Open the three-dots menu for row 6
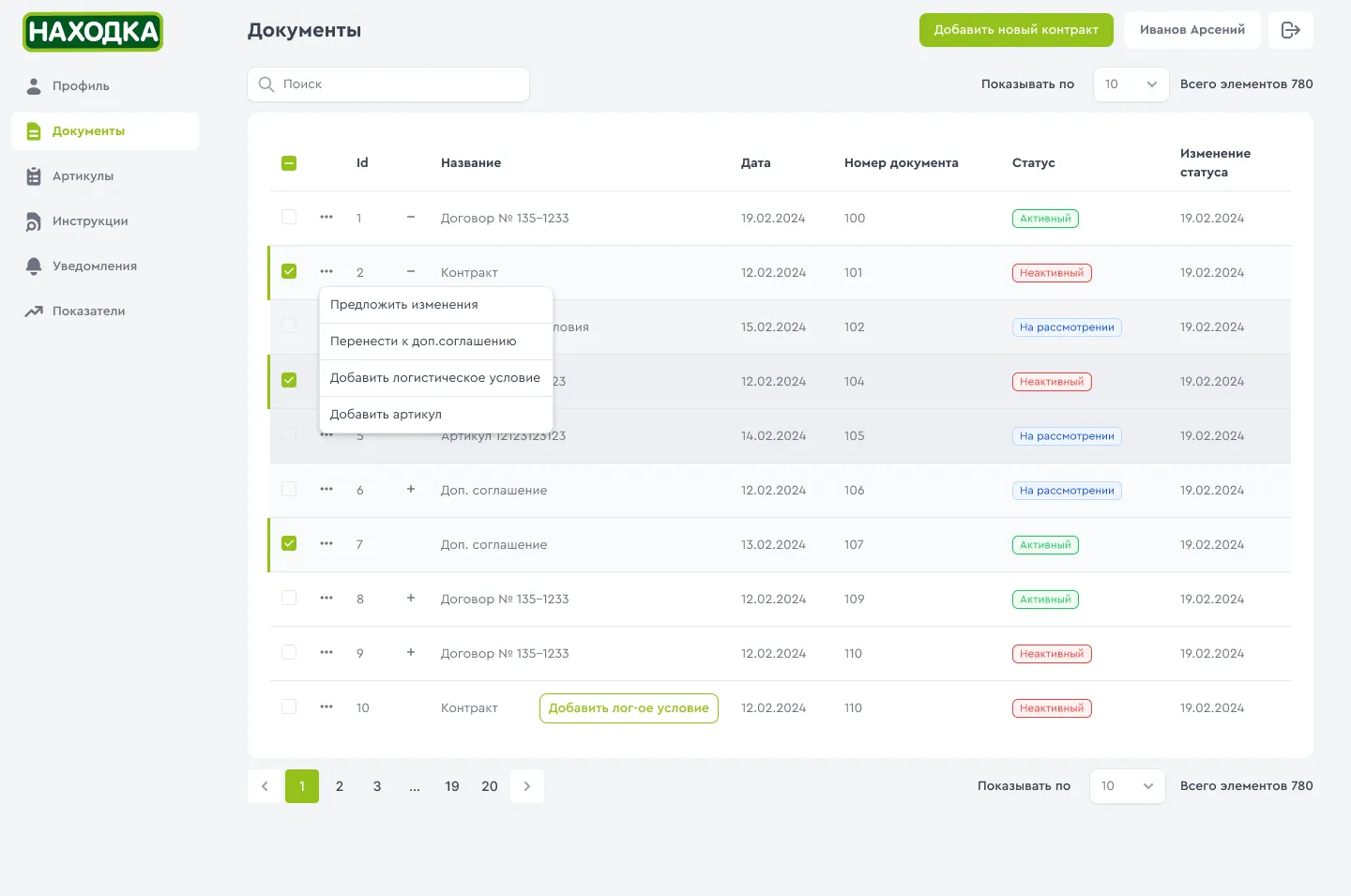Image resolution: width=1351 pixels, height=896 pixels. pyautogui.click(x=326, y=490)
